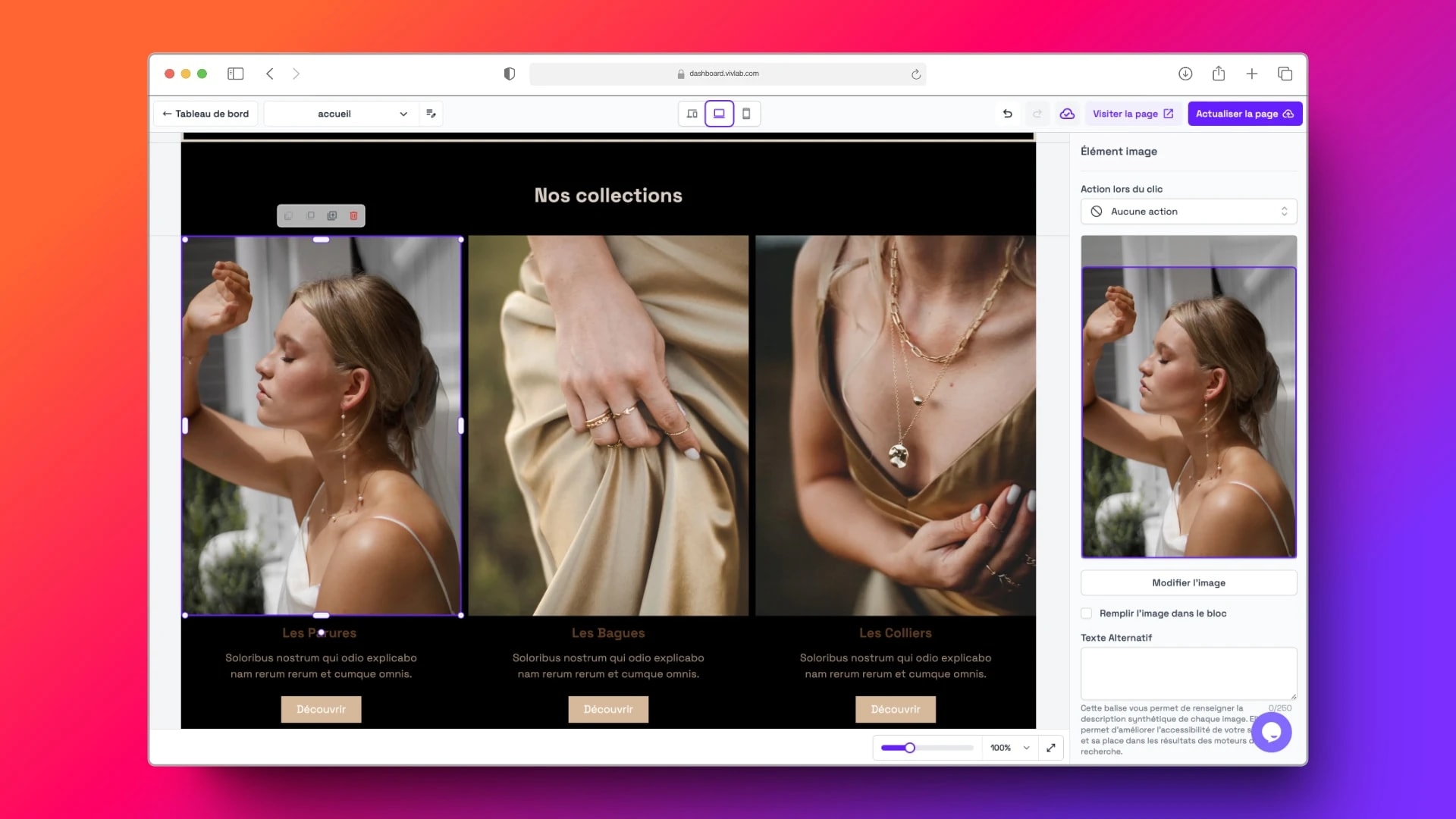Click Découvrir under Les Parures
Viewport: 1456px width, 819px height.
click(321, 709)
